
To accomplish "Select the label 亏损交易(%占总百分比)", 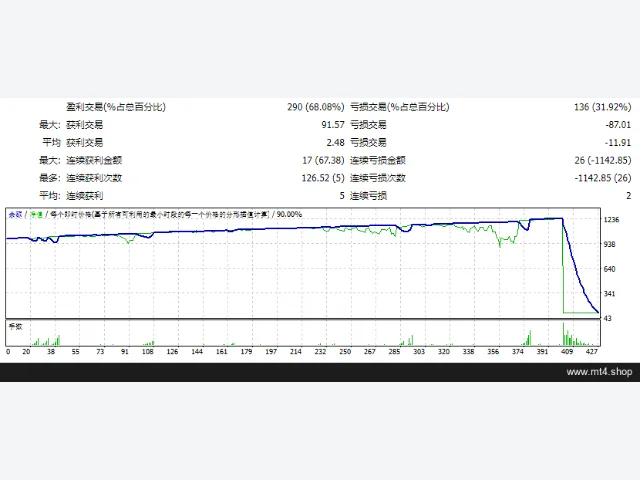I will coord(400,107).
